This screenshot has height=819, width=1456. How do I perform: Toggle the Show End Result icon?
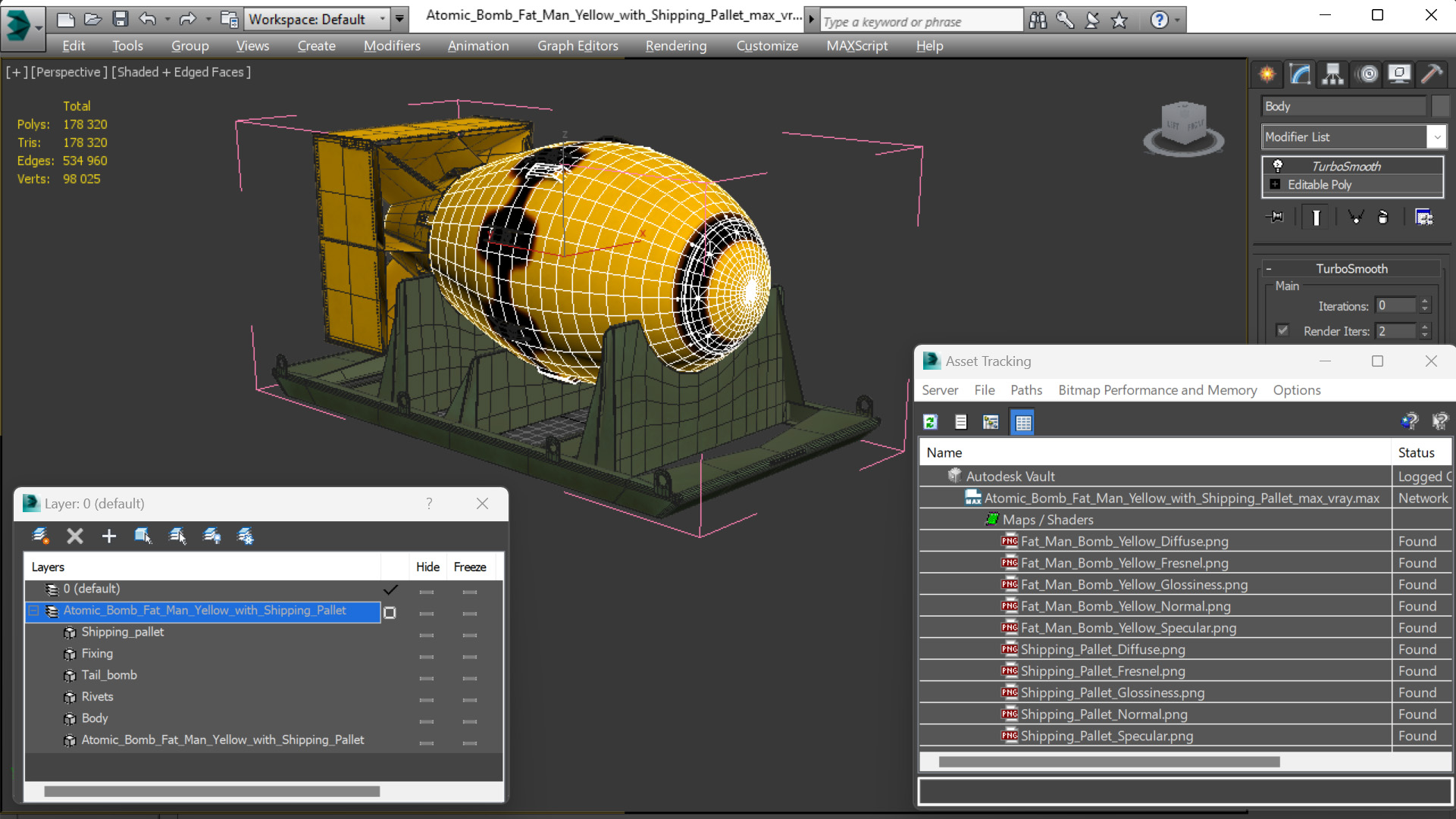click(x=1316, y=217)
